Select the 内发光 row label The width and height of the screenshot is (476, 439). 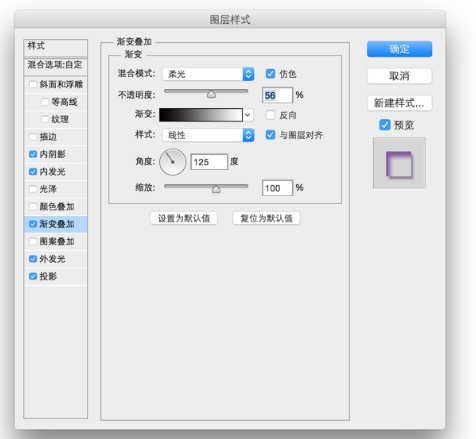coord(52,172)
